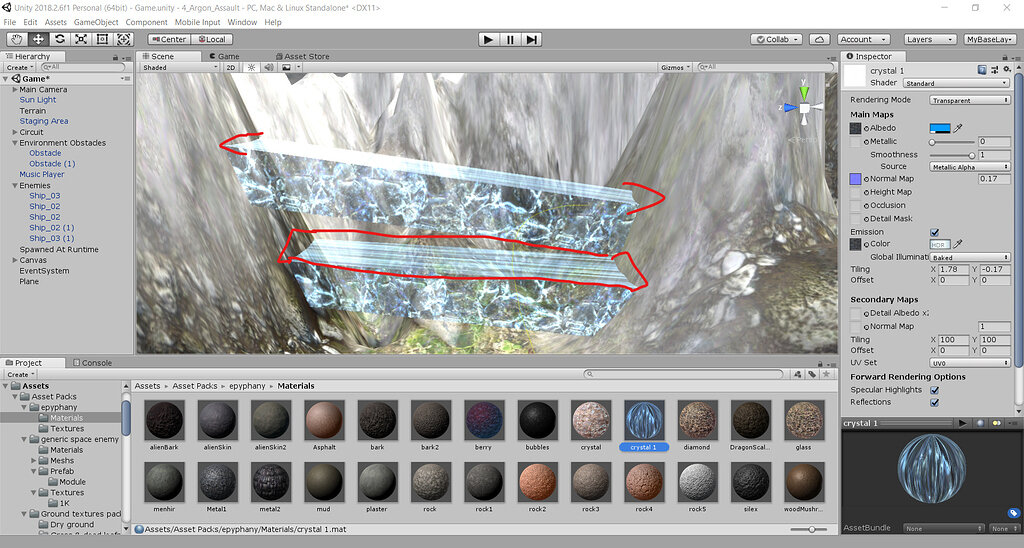1024x548 pixels.
Task: Play the material preview animation
Action: point(962,423)
